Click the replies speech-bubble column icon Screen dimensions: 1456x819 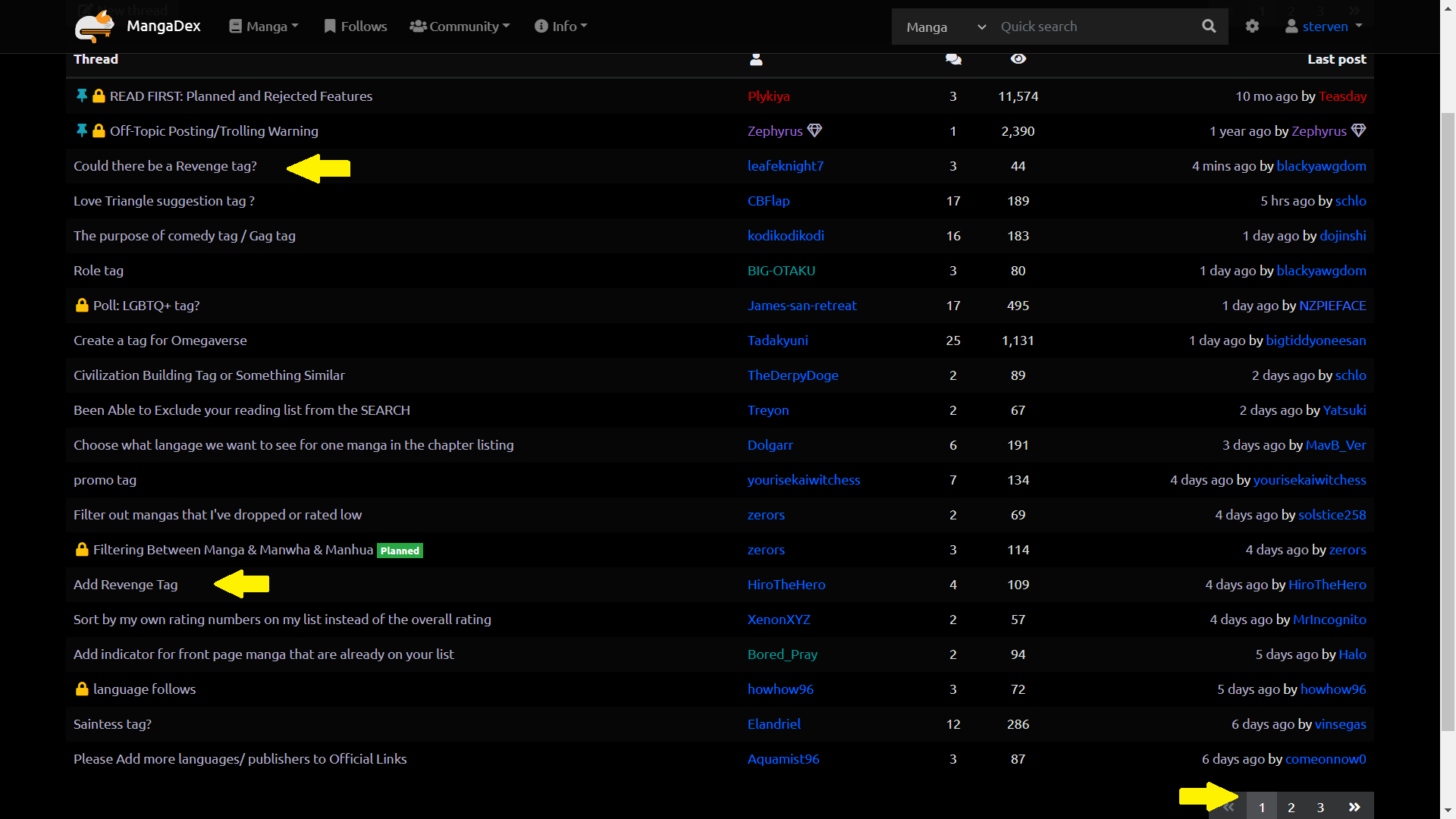pos(953,59)
